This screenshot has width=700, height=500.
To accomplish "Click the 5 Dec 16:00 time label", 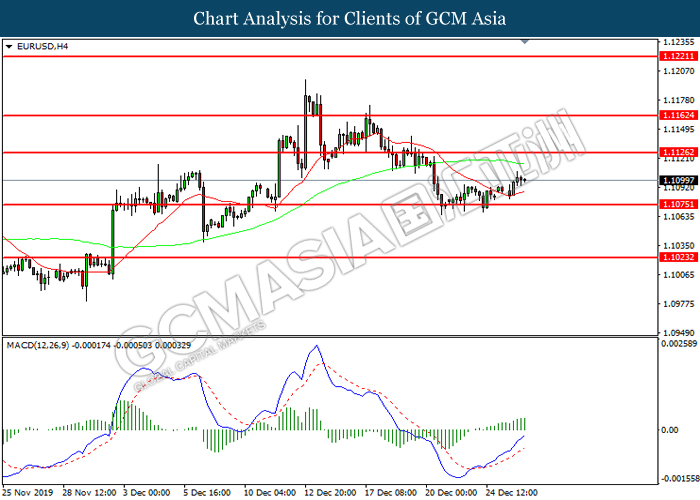I will [207, 493].
